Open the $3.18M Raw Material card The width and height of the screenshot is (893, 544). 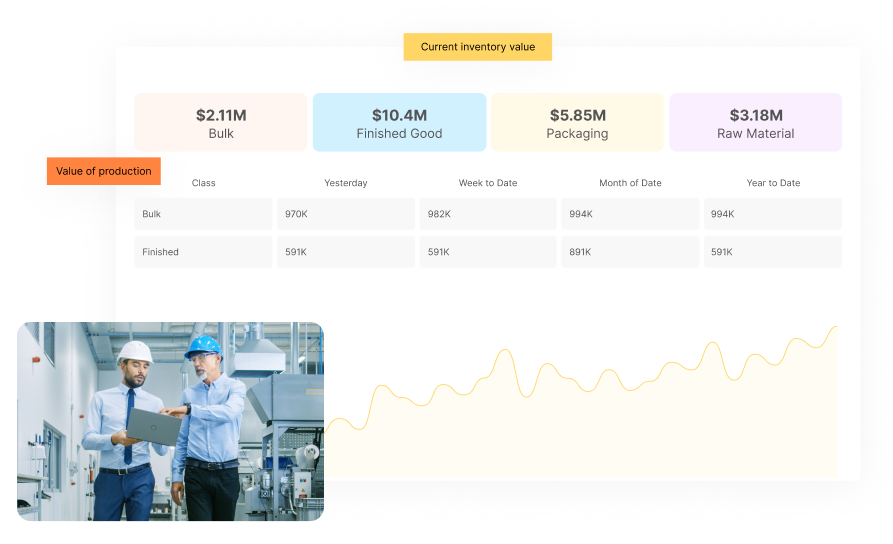[755, 123]
